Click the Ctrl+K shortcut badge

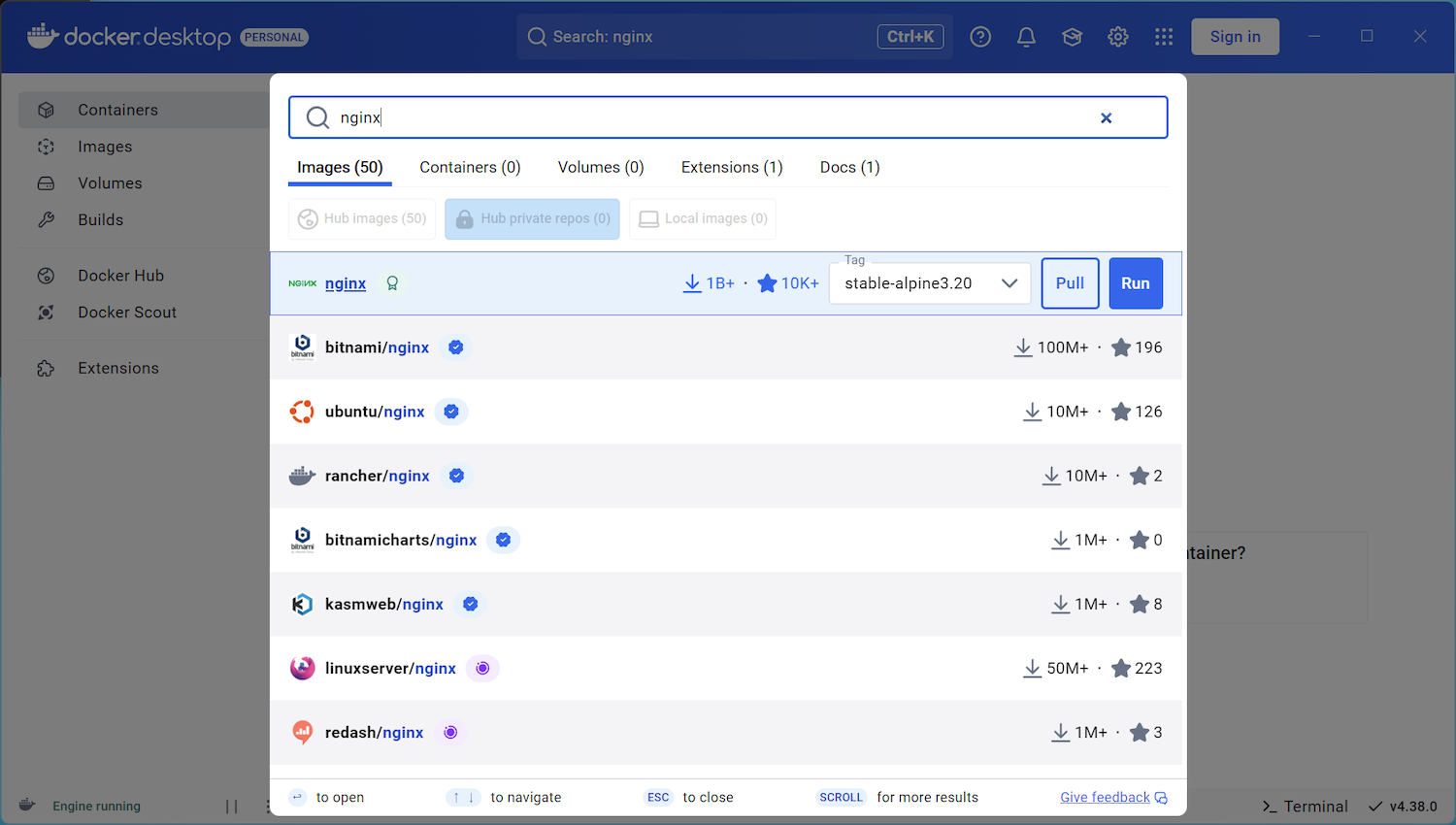(910, 37)
